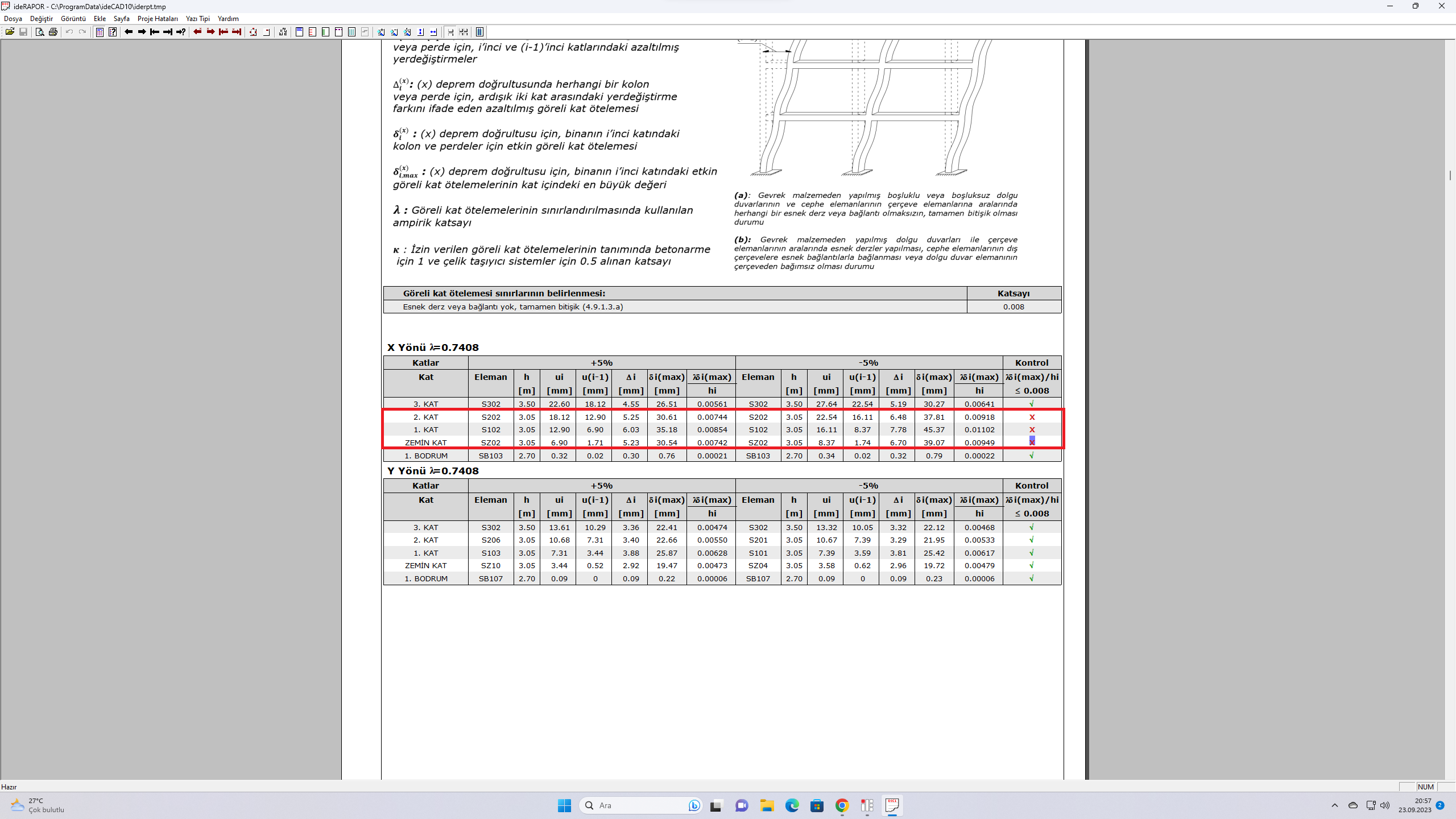
Task: Open print preview with magnifier page icon
Action: [x=40, y=32]
